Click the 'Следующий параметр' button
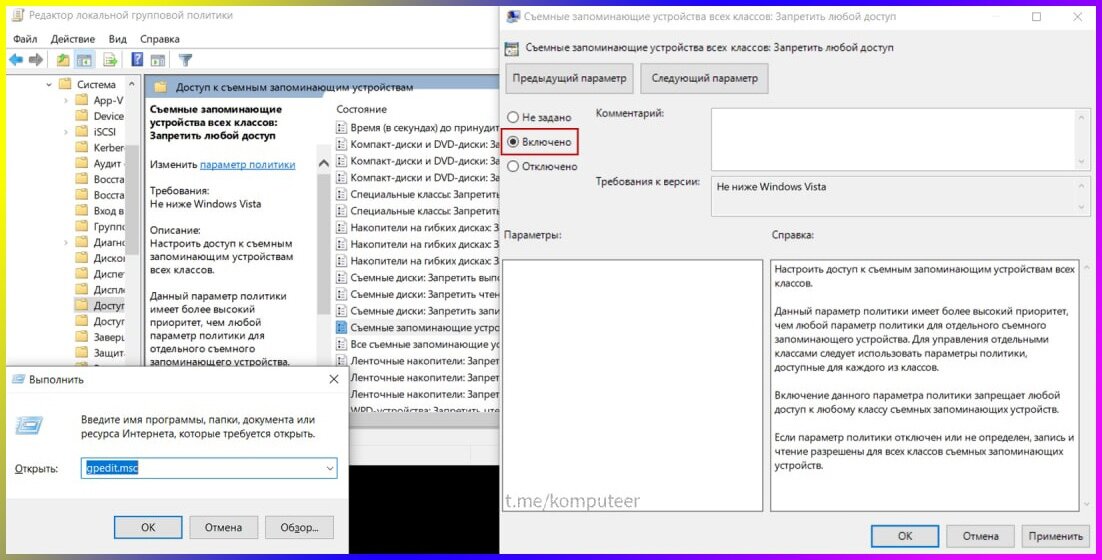1102x560 pixels. [x=704, y=78]
